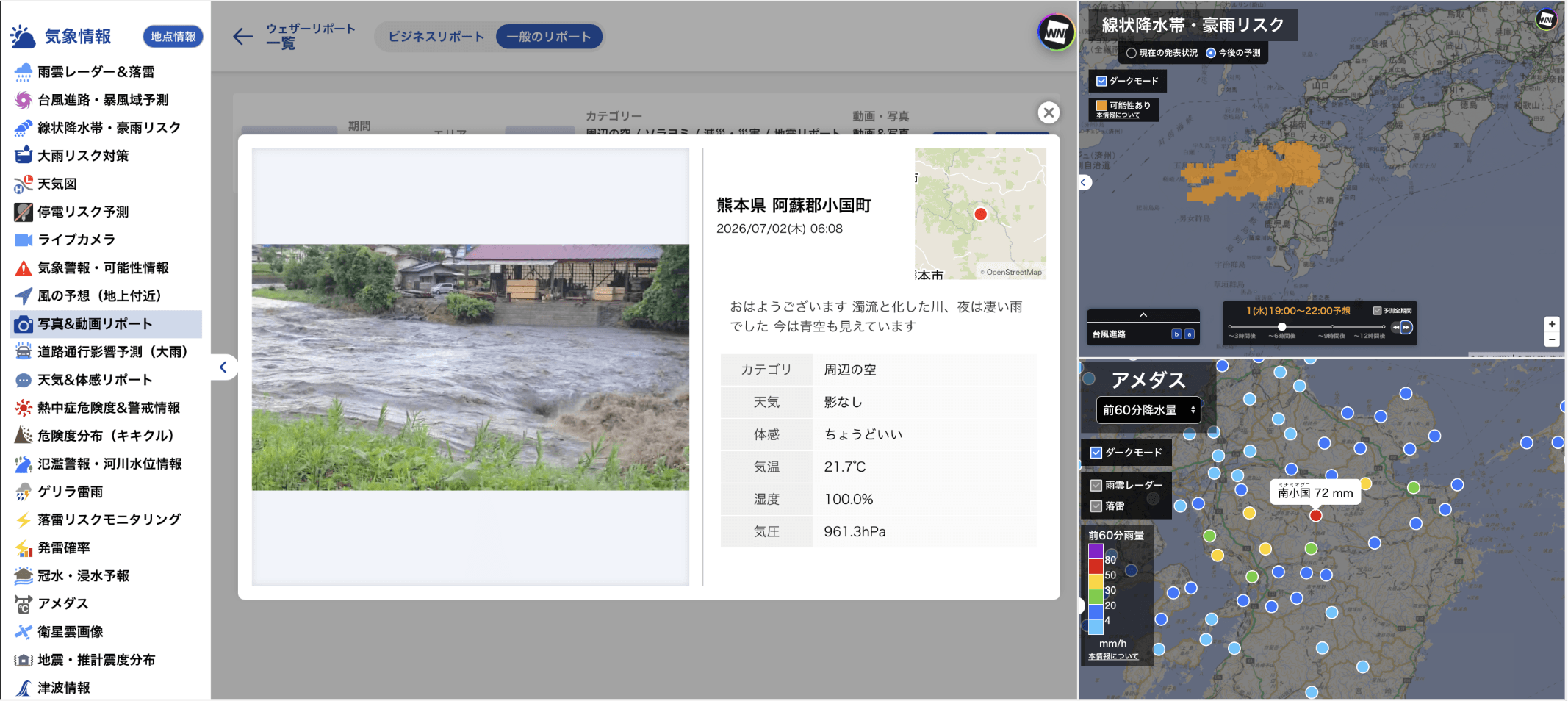Open 冠水・浸水予報 icon
The image size is (1568, 701).
pos(24,576)
